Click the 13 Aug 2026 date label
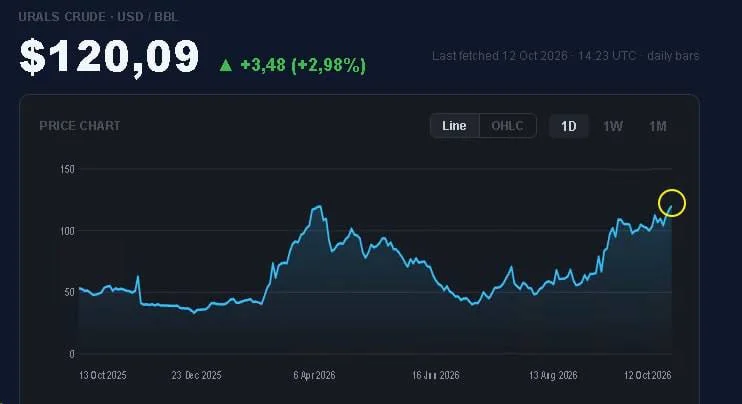742x404 pixels. [553, 376]
